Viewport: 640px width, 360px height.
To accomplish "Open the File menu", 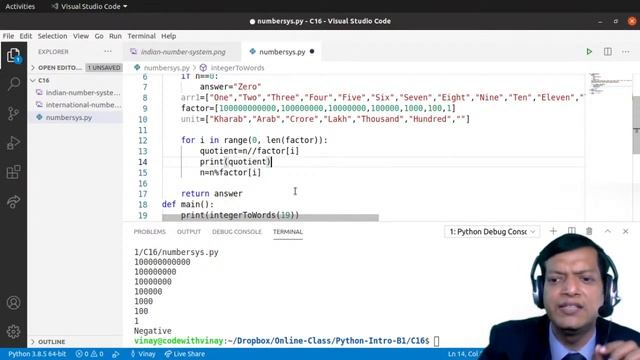I will (x=8, y=36).
